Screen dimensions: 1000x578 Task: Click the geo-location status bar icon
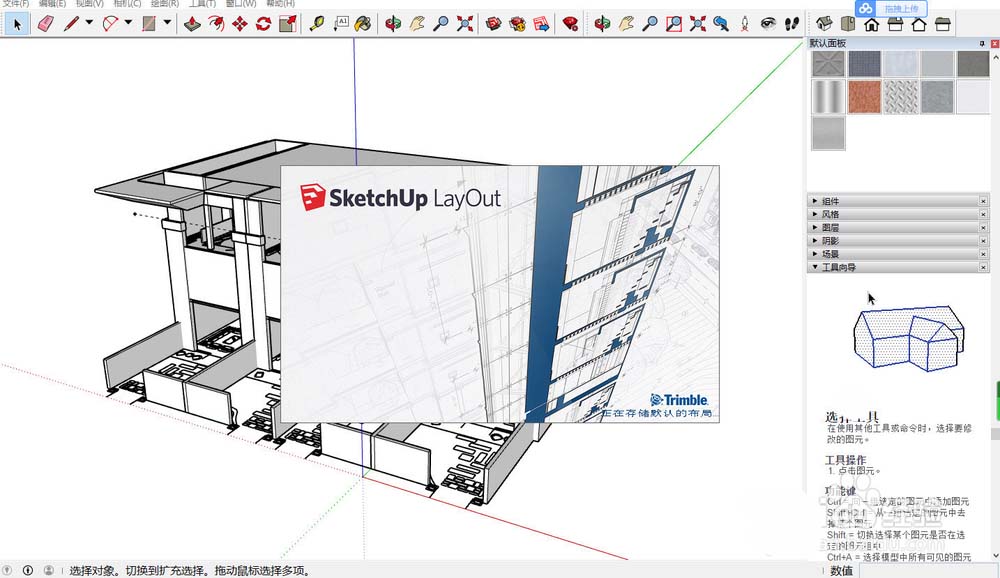(x=7, y=570)
